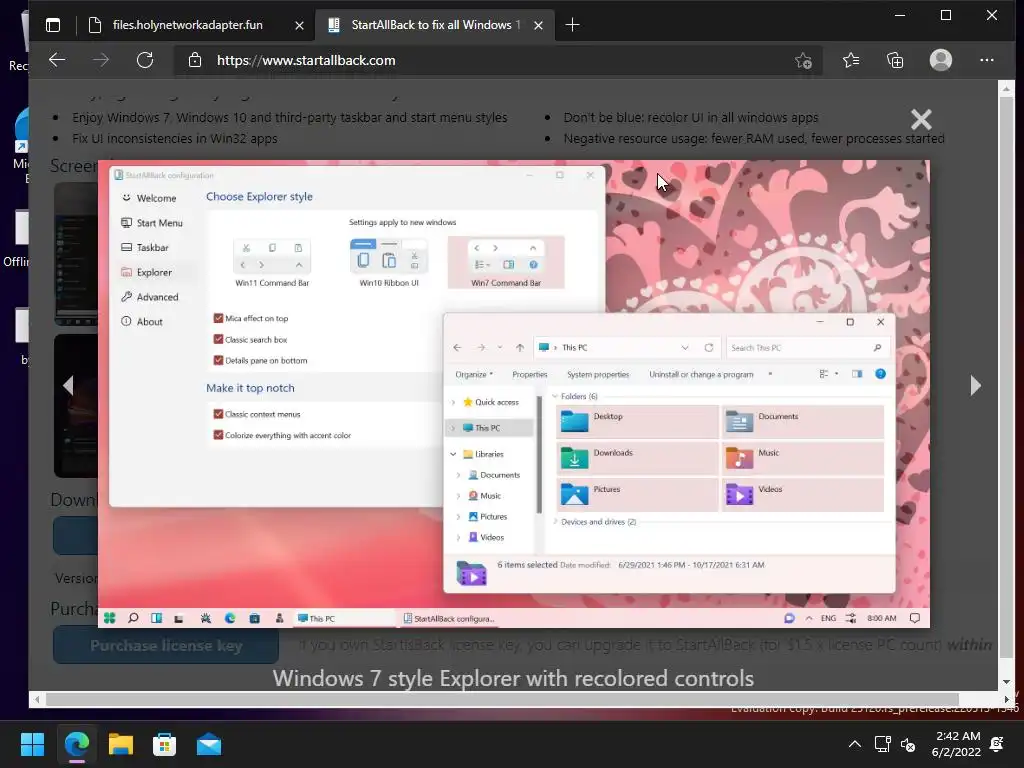Toggle the preview pane icon

[x=857, y=374]
